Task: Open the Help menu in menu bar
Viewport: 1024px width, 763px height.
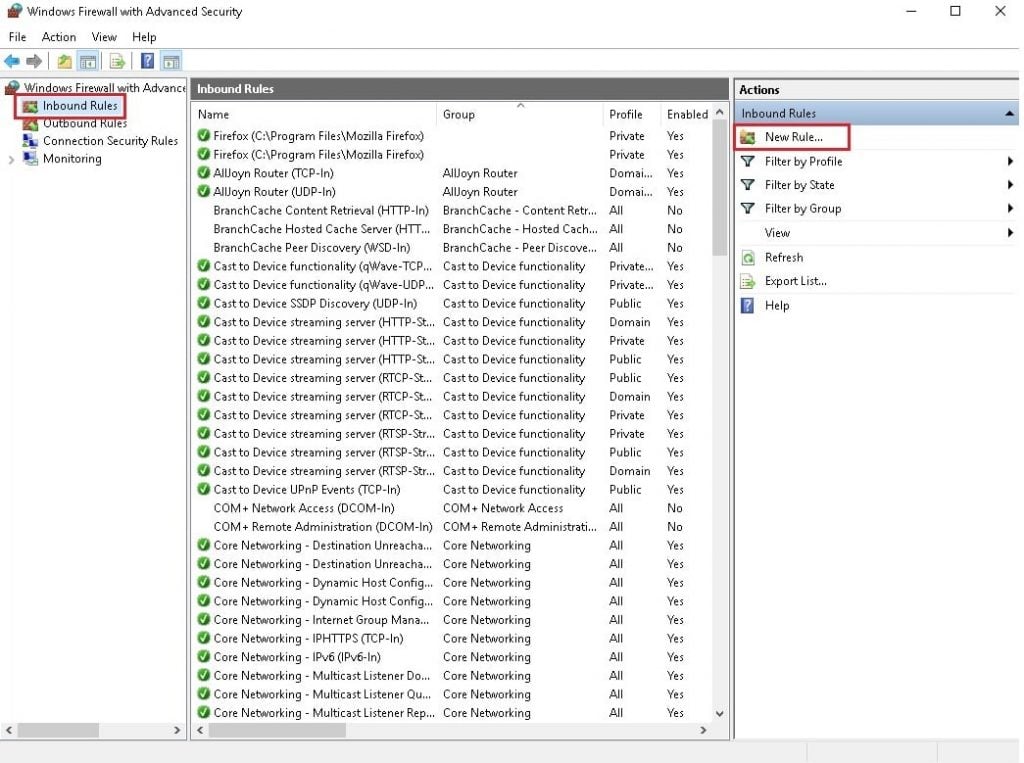Action: point(144,37)
